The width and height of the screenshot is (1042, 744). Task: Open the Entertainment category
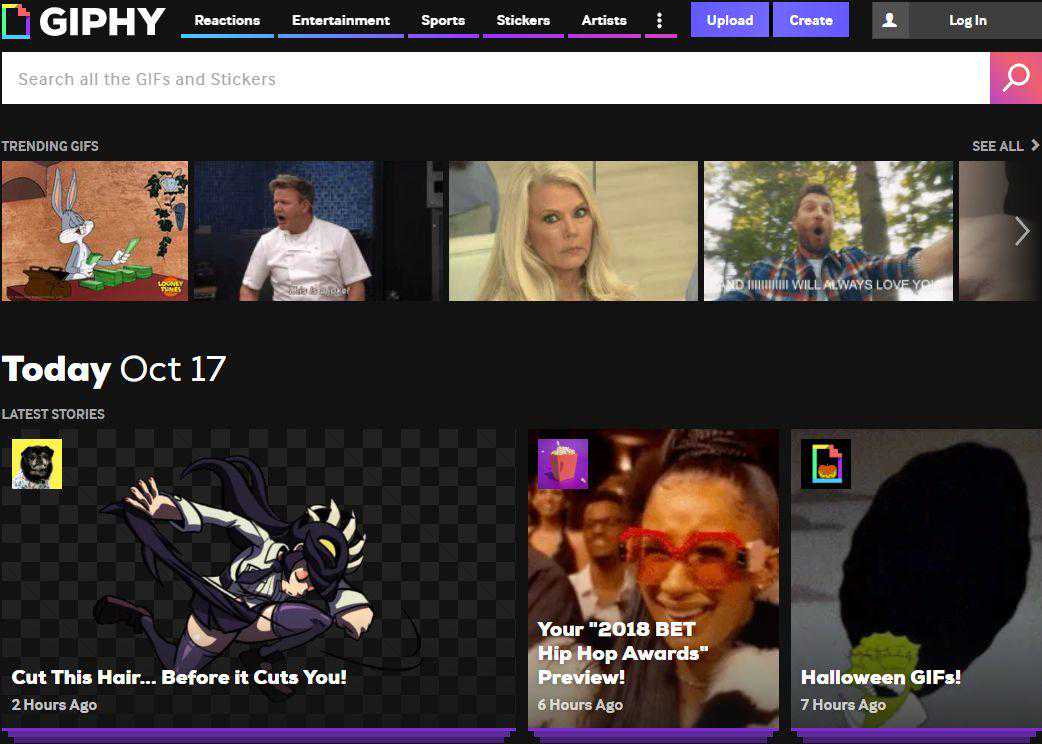(x=341, y=20)
